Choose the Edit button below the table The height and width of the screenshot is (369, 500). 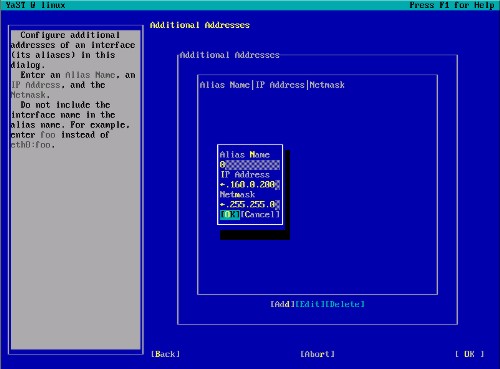(x=310, y=304)
